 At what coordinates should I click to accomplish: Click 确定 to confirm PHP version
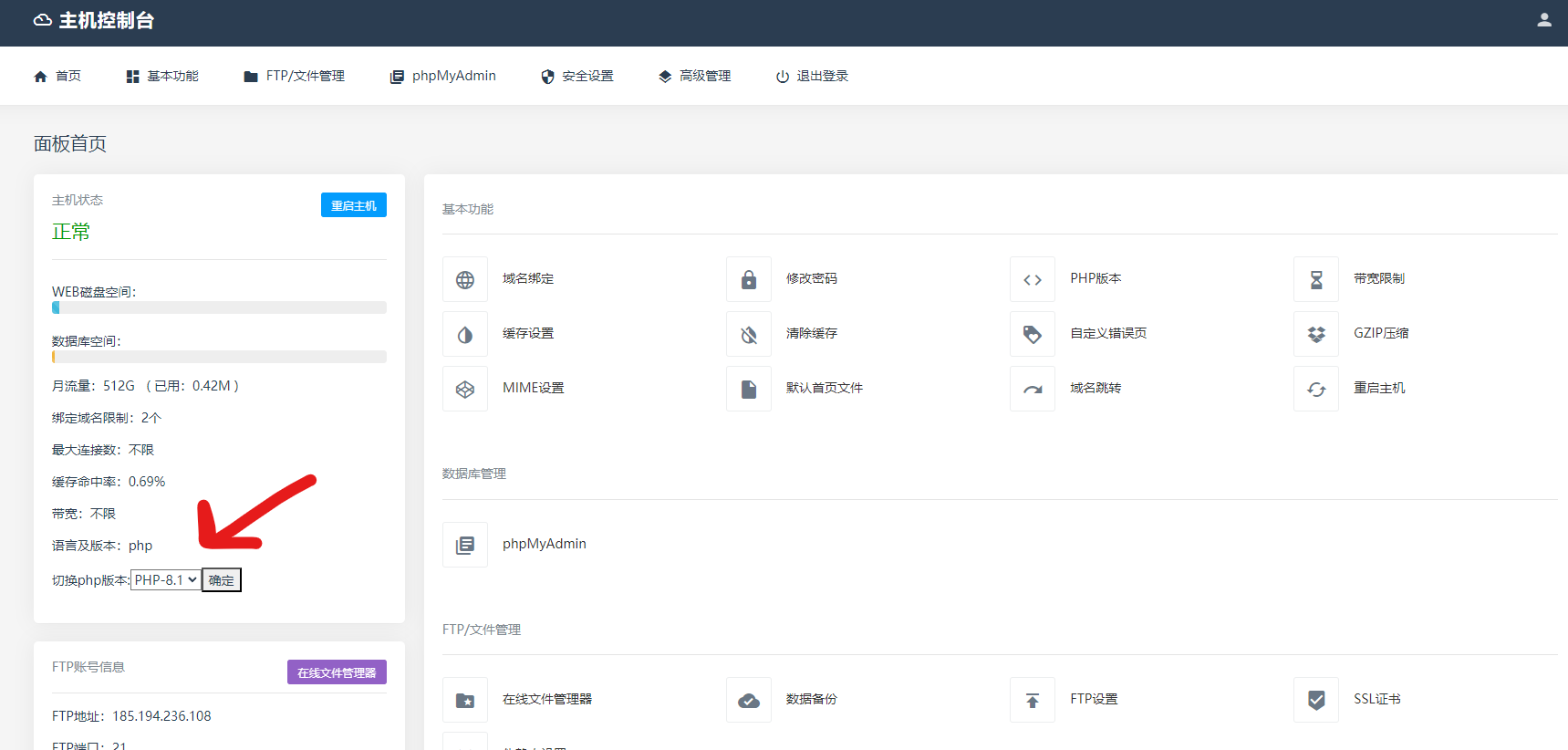(x=222, y=580)
